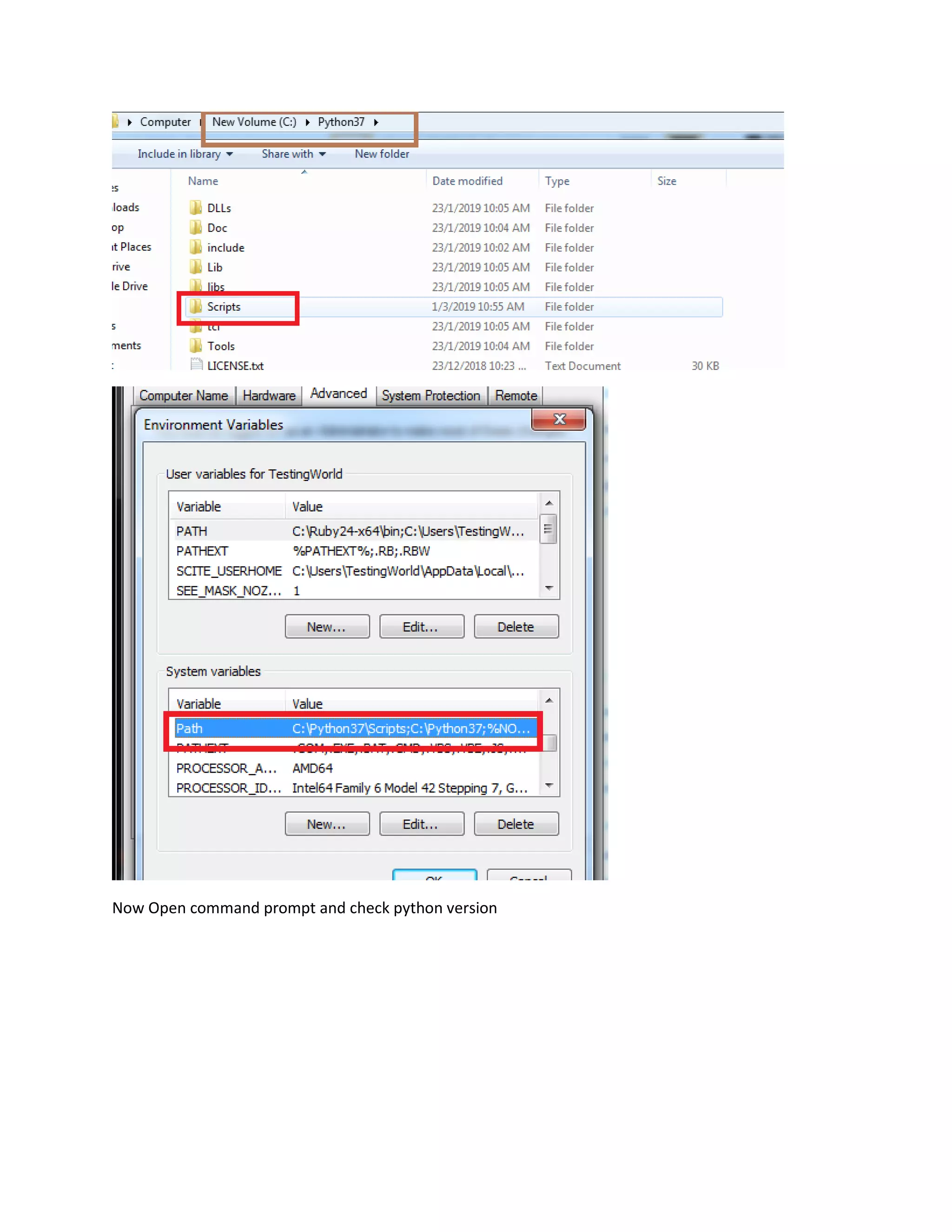Open the System Protection tab
The image size is (952, 1232).
point(430,396)
